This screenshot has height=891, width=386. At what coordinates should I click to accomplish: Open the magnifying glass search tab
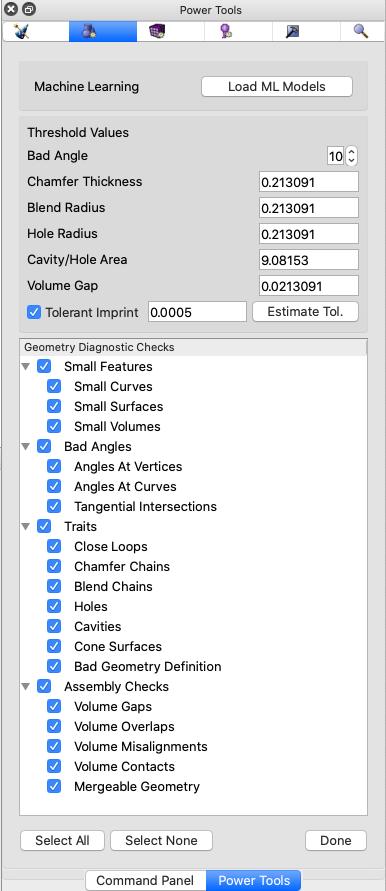[361, 32]
